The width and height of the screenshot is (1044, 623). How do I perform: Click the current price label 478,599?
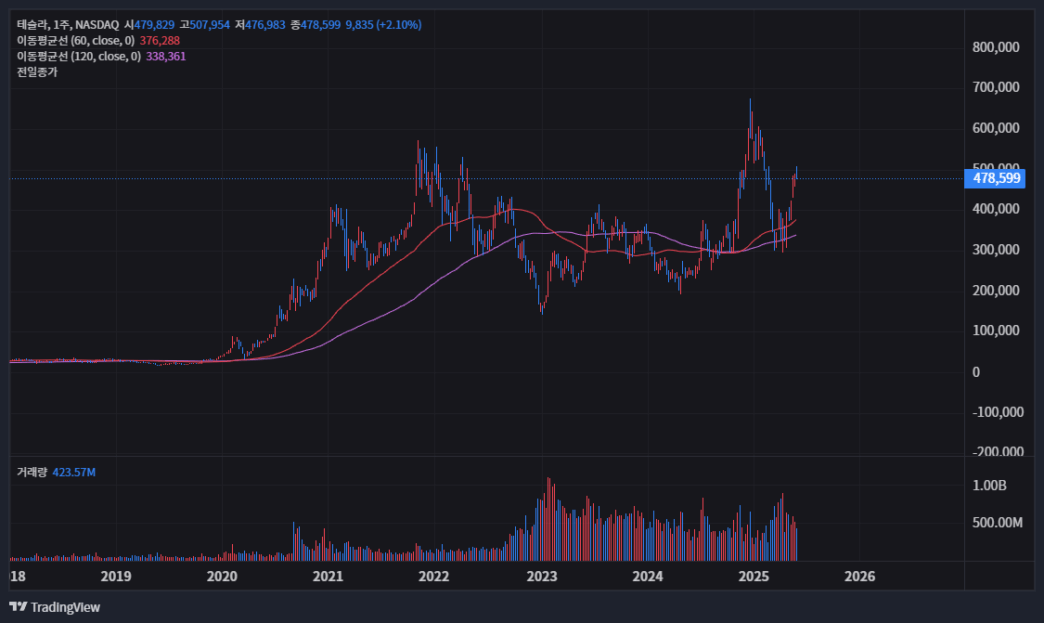coord(995,178)
